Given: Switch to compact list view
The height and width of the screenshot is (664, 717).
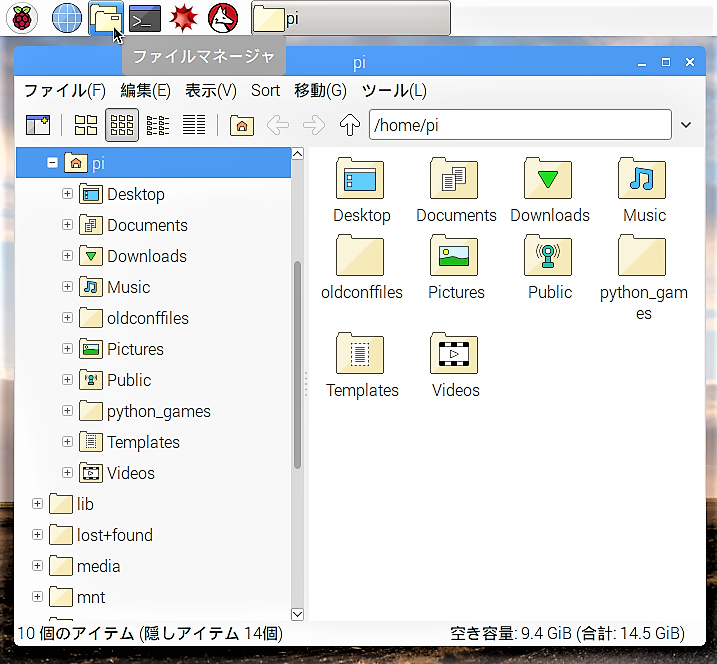Looking at the screenshot, I should point(158,125).
